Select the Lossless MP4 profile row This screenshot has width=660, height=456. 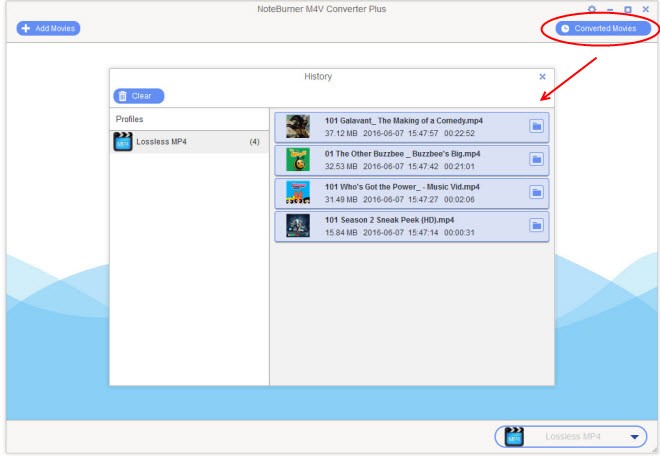click(x=189, y=142)
